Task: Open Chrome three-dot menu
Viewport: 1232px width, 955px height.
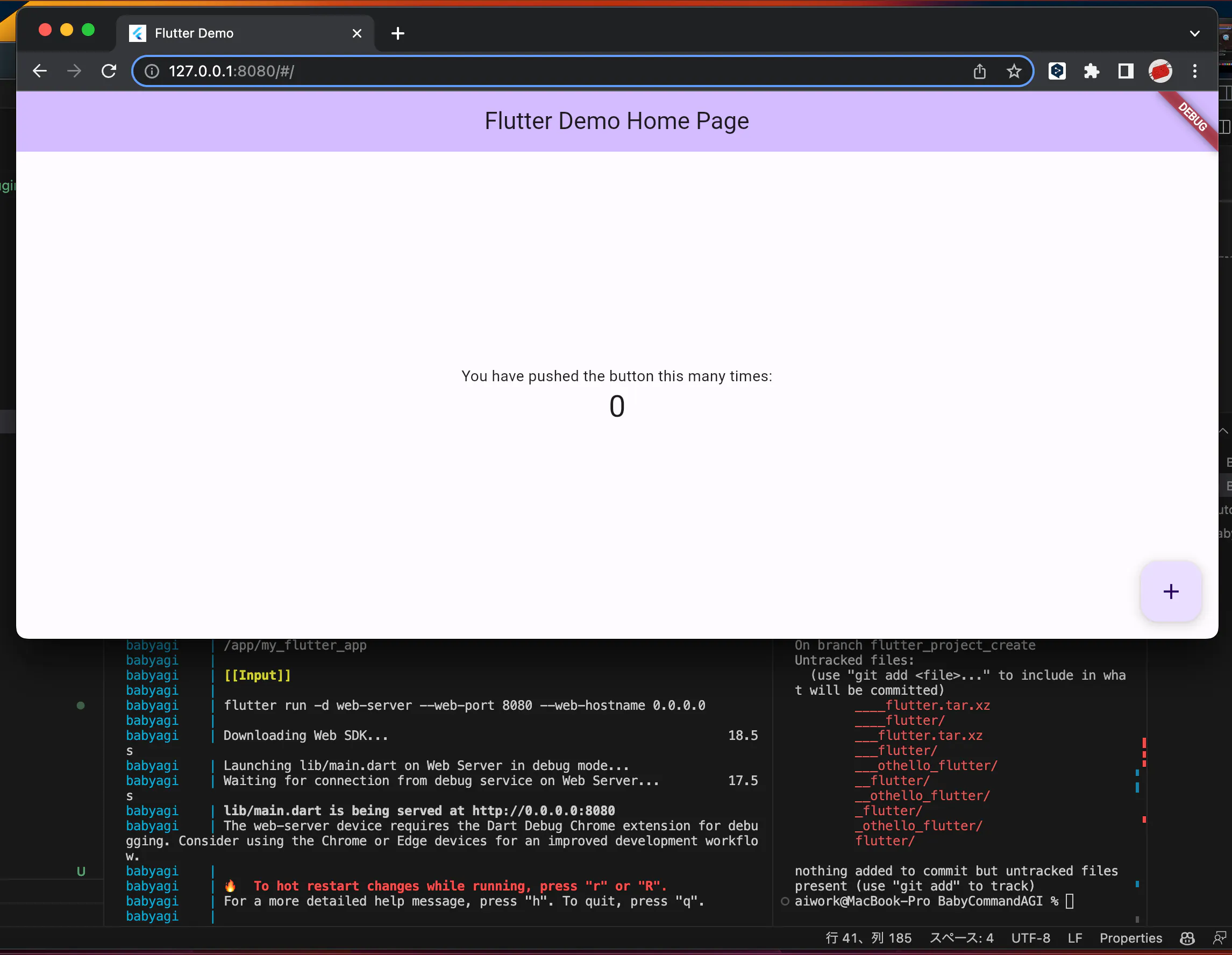Action: (x=1194, y=71)
